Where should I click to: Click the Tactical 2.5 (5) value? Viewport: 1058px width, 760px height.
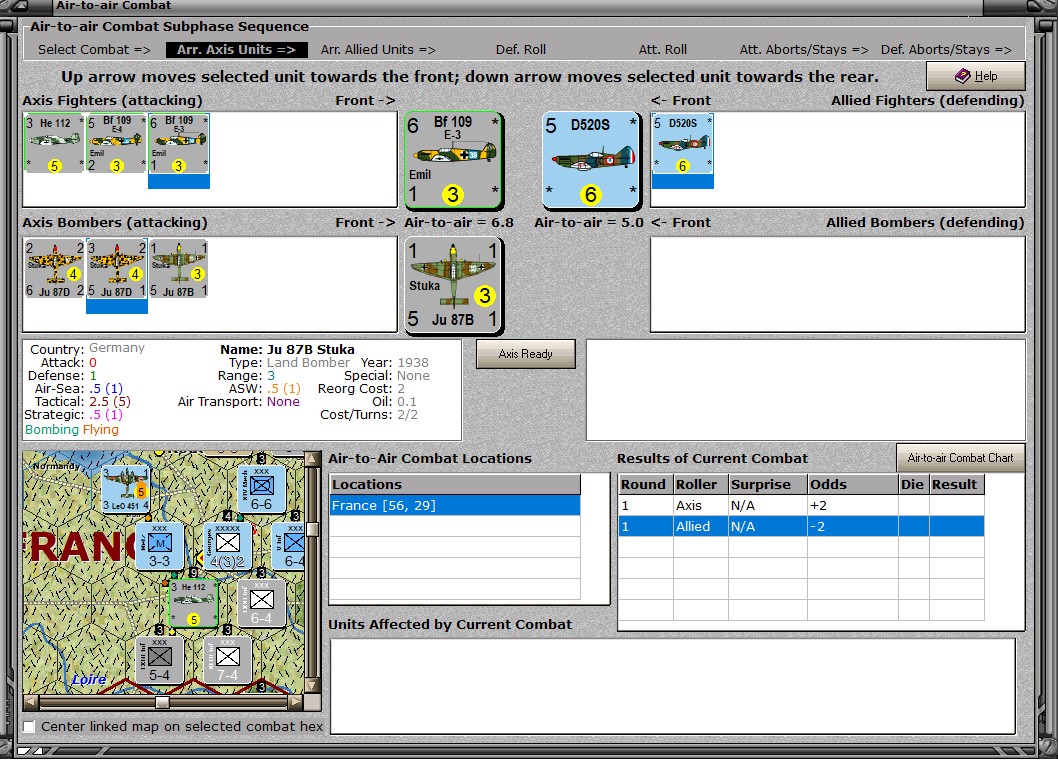point(110,402)
